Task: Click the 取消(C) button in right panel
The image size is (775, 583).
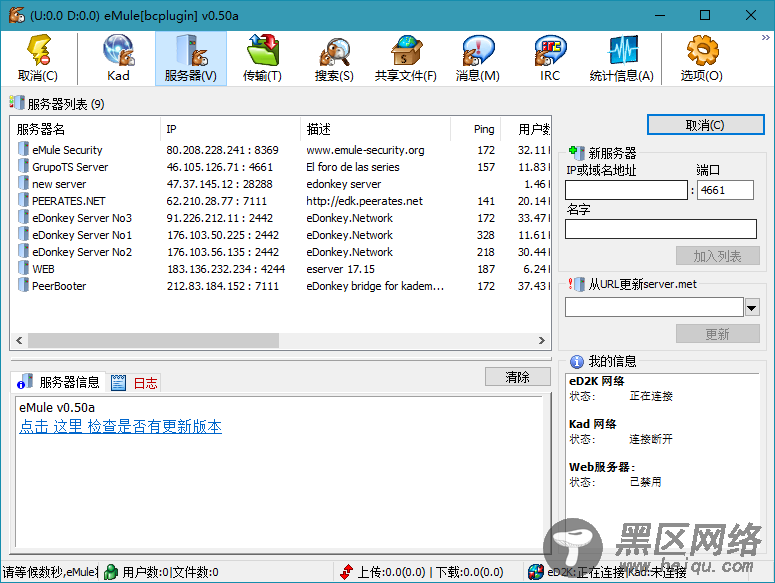Action: click(705, 125)
